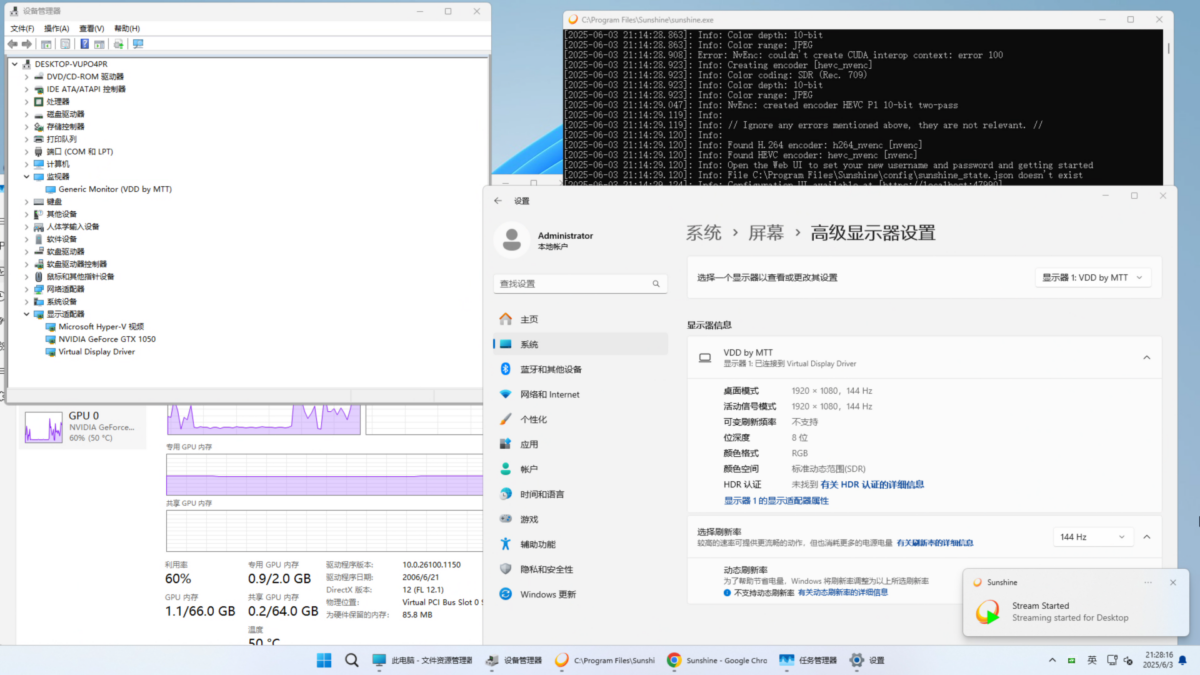Viewport: 1200px width, 675px height.
Task: Collapse the VDD by MTT display info card
Action: 1147,357
